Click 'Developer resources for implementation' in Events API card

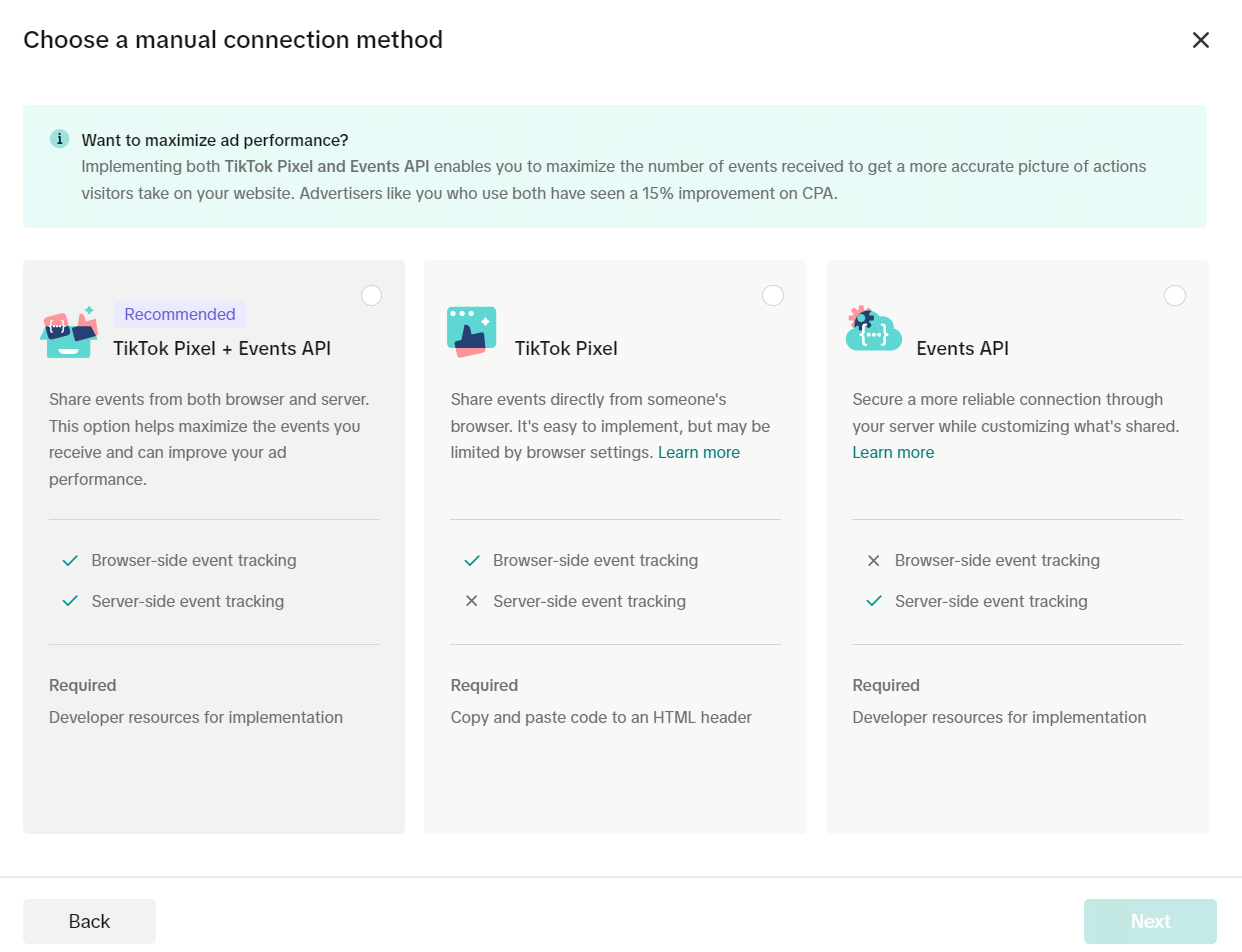[999, 718]
